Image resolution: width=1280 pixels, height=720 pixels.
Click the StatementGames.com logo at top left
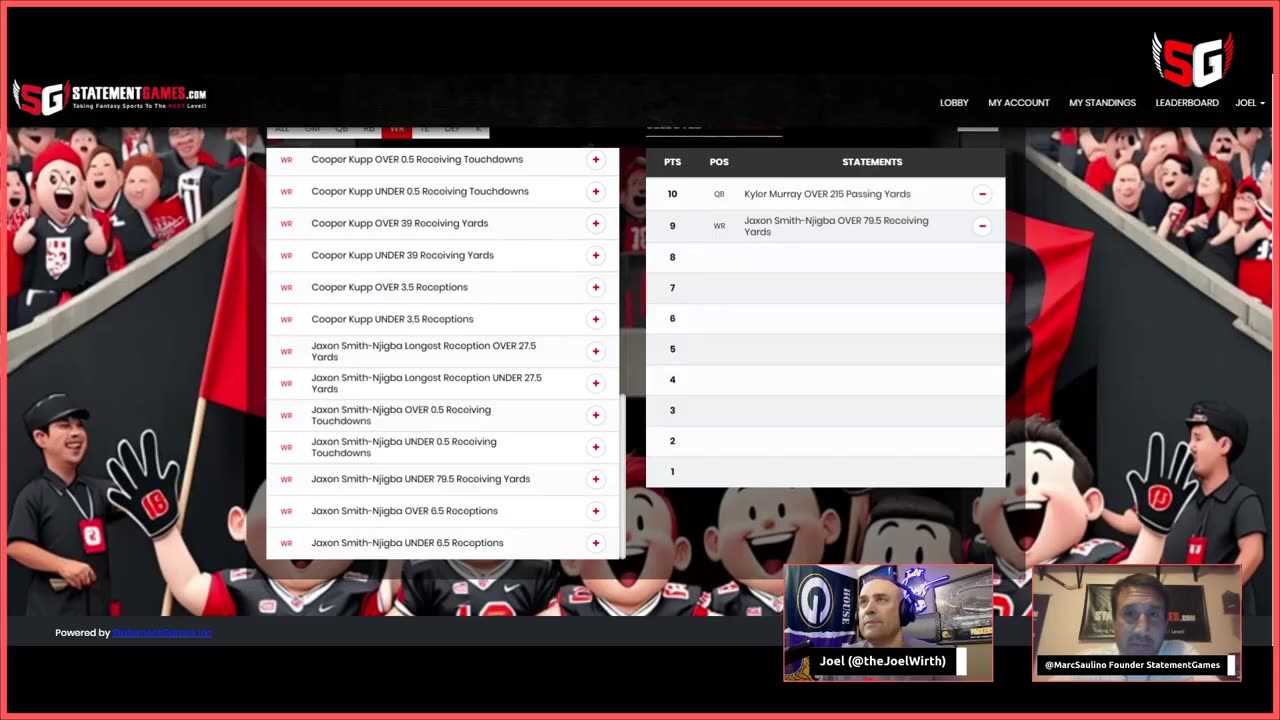110,97
